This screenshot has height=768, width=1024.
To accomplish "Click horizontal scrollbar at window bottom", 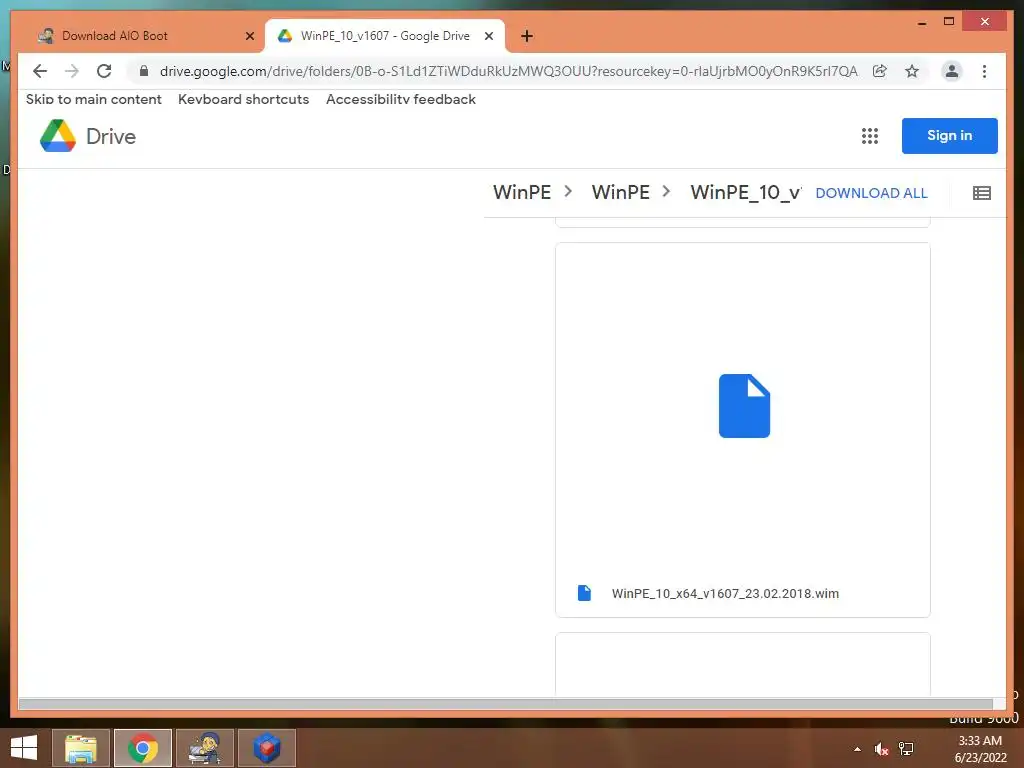I will [x=505, y=704].
